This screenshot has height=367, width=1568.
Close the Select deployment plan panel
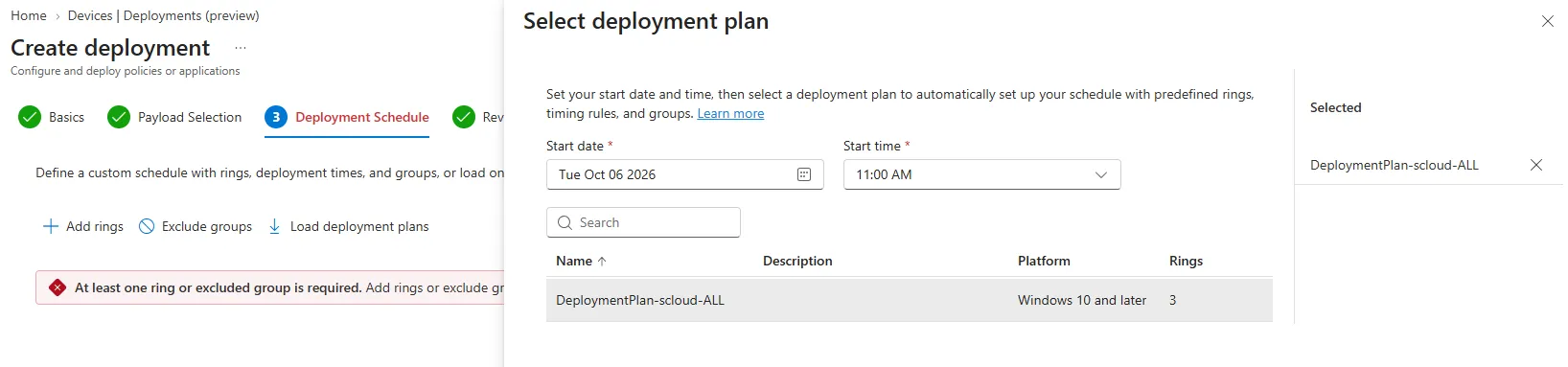click(x=1547, y=21)
